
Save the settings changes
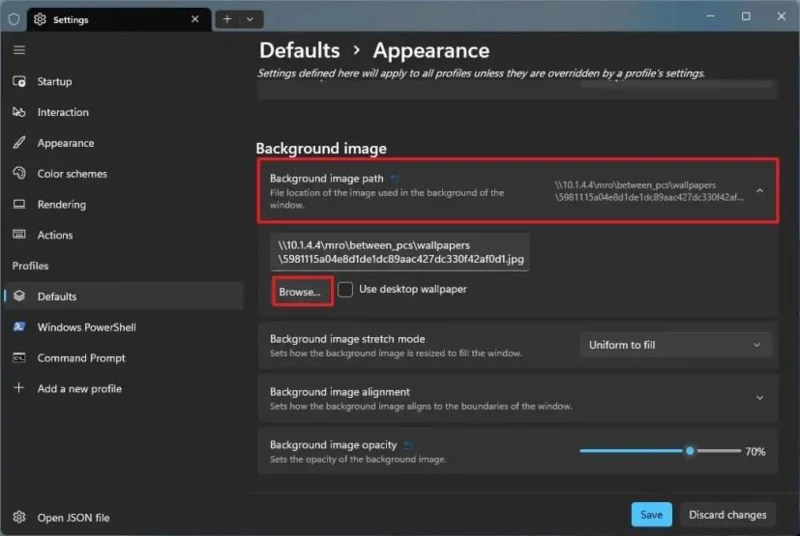click(652, 515)
